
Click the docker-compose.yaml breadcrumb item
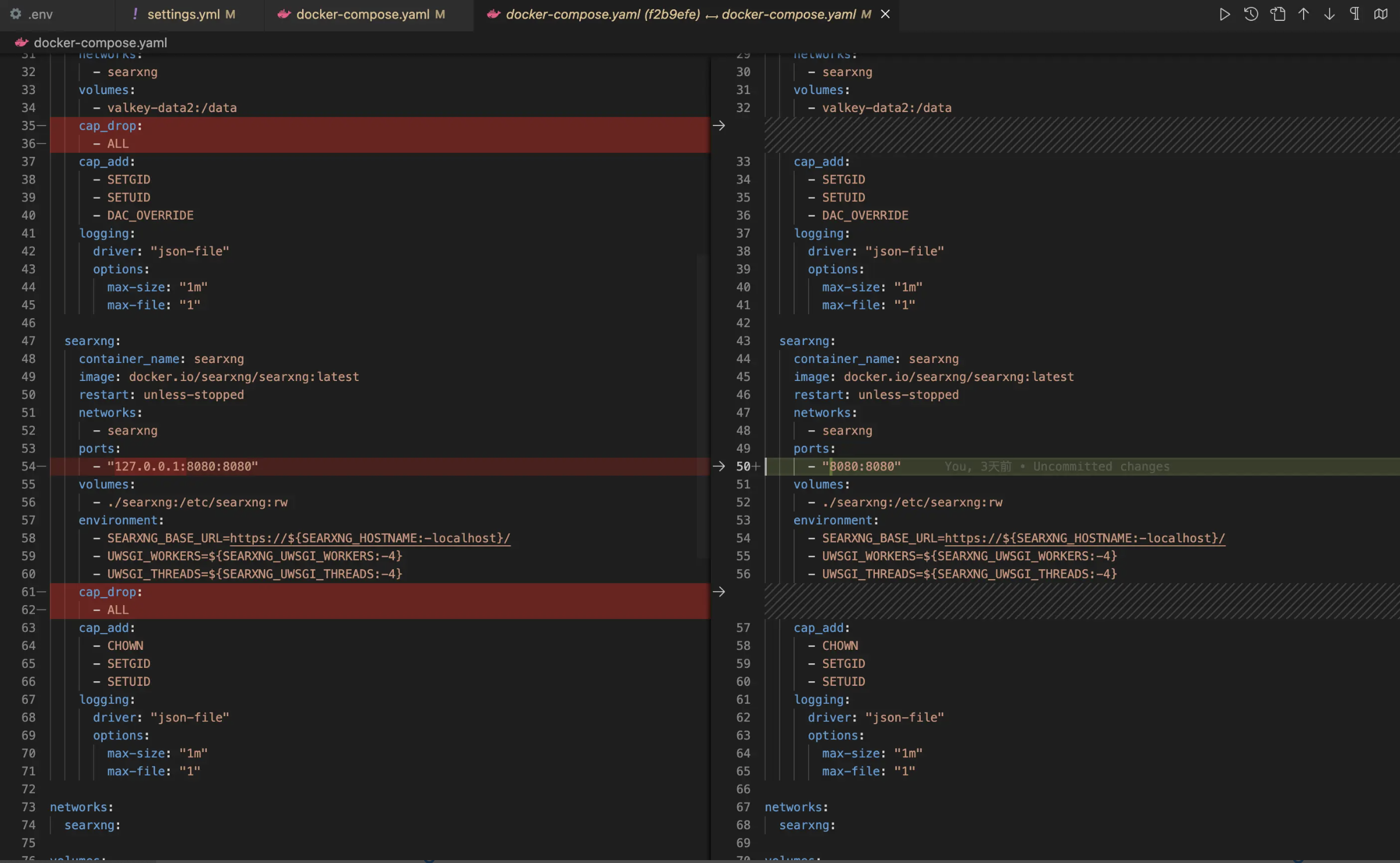point(100,42)
